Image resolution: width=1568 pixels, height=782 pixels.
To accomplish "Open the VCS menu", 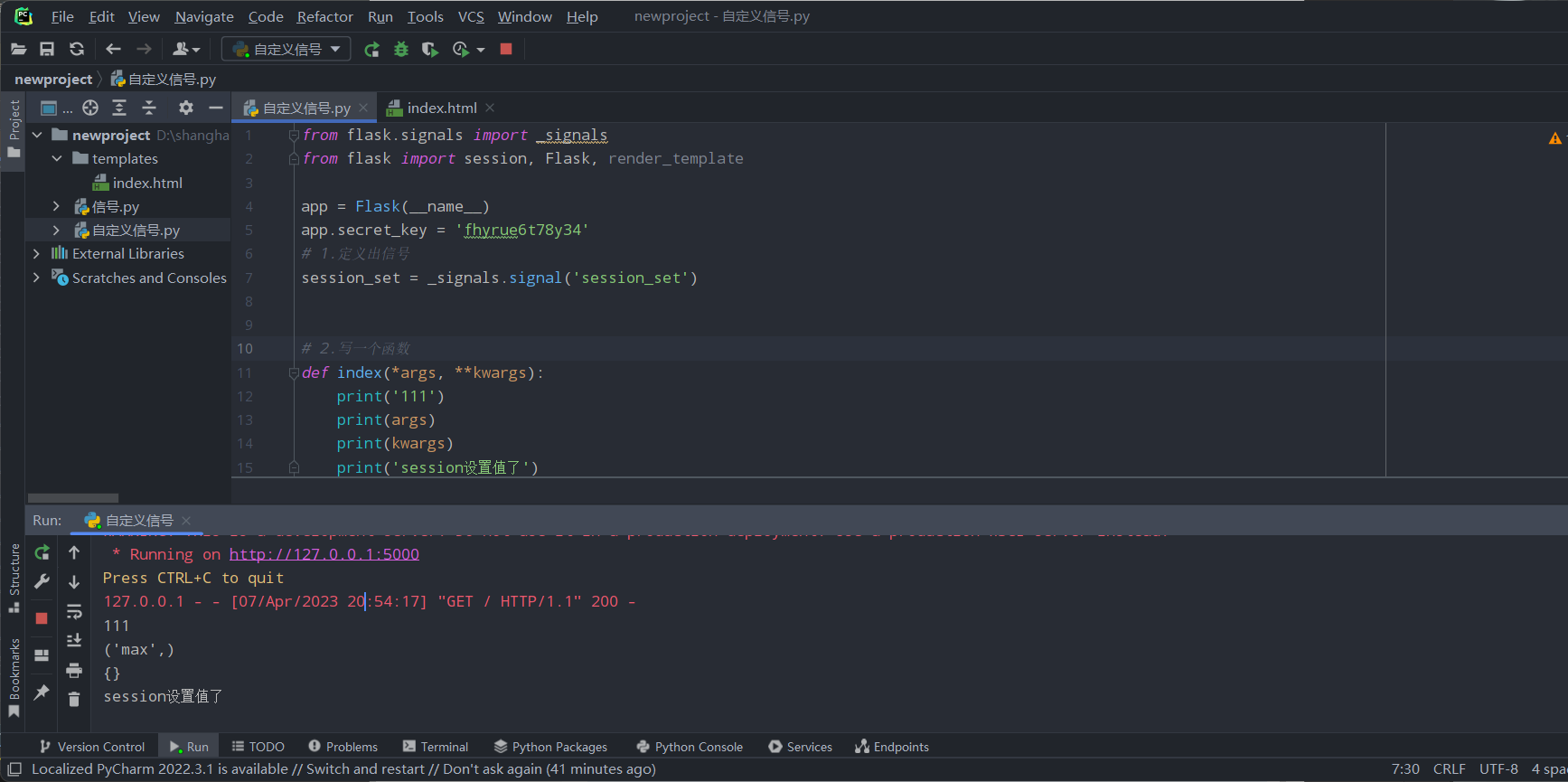I will pyautogui.click(x=471, y=16).
